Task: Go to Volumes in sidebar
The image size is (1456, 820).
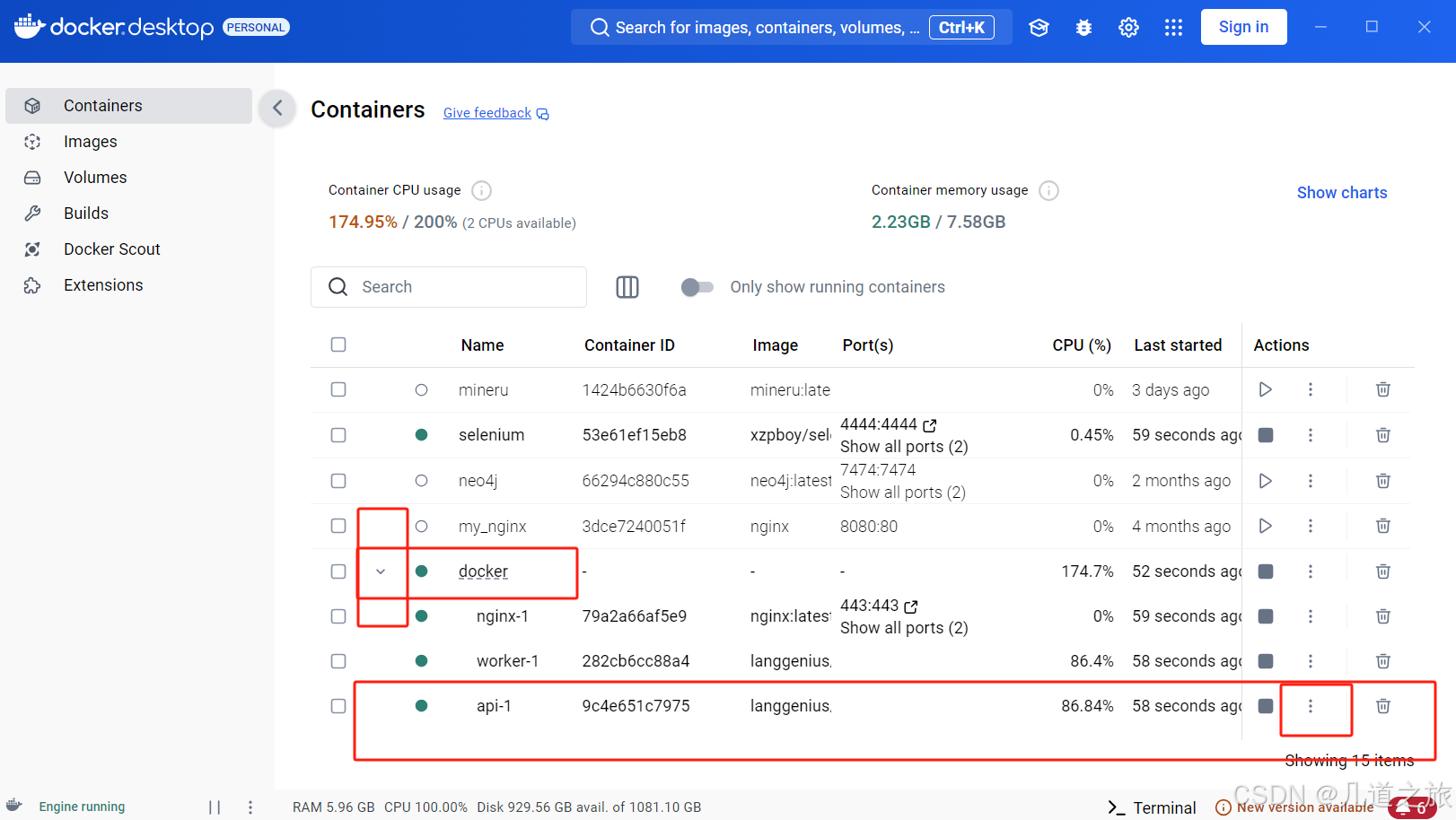Action: tap(128, 178)
